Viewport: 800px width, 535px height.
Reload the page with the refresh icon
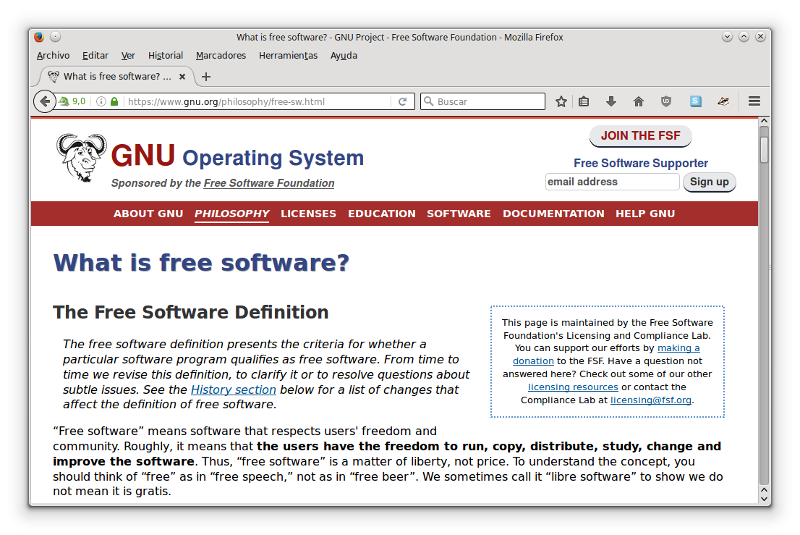[x=403, y=101]
